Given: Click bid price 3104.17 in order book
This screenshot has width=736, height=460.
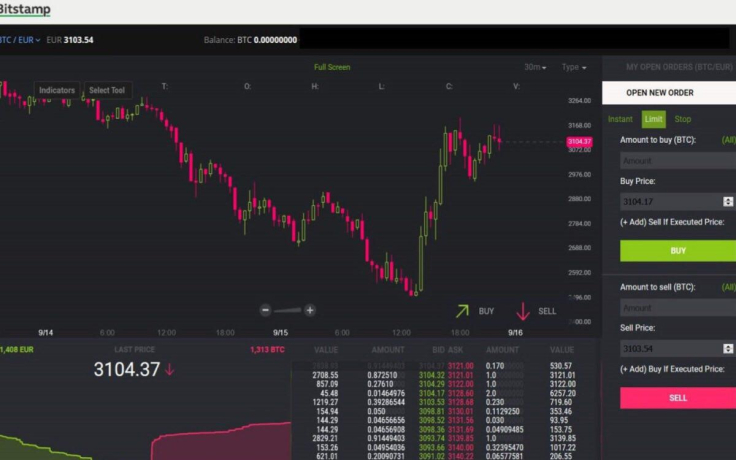Looking at the screenshot, I should (432, 393).
